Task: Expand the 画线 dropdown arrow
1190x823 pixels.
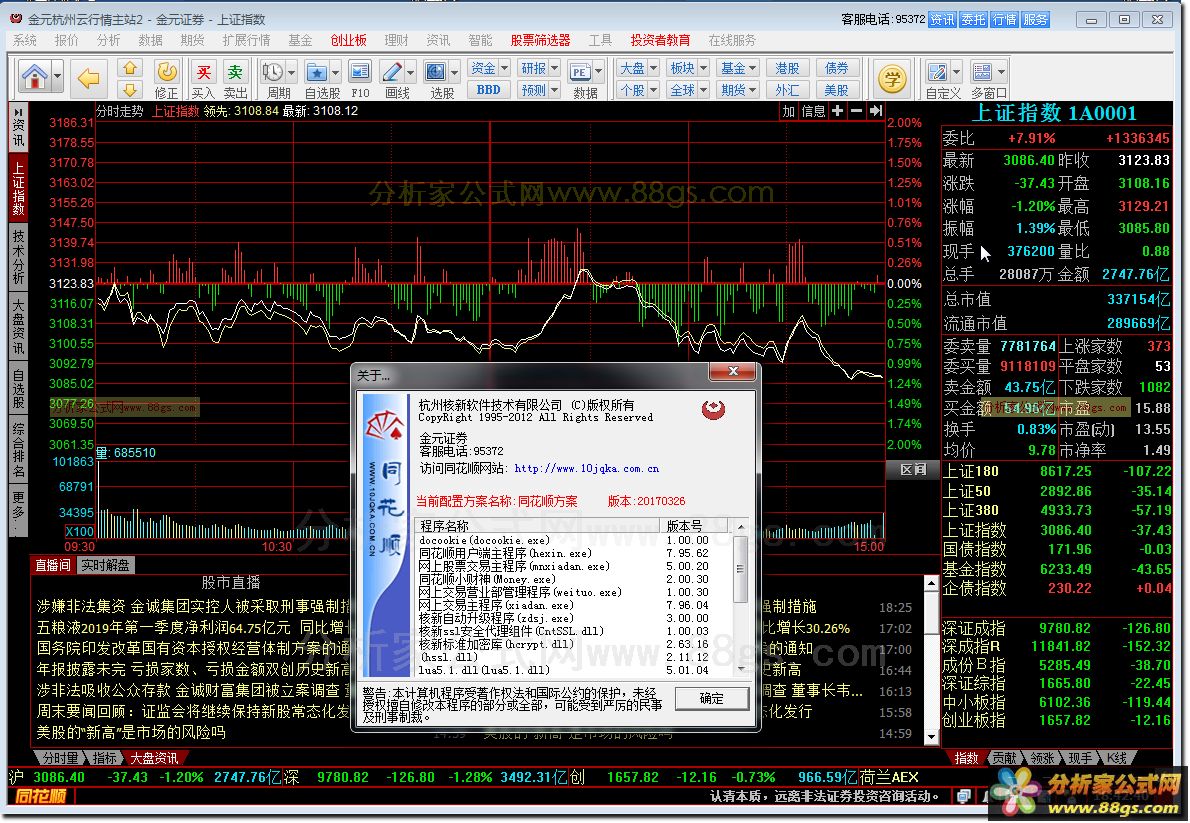Action: click(x=411, y=72)
